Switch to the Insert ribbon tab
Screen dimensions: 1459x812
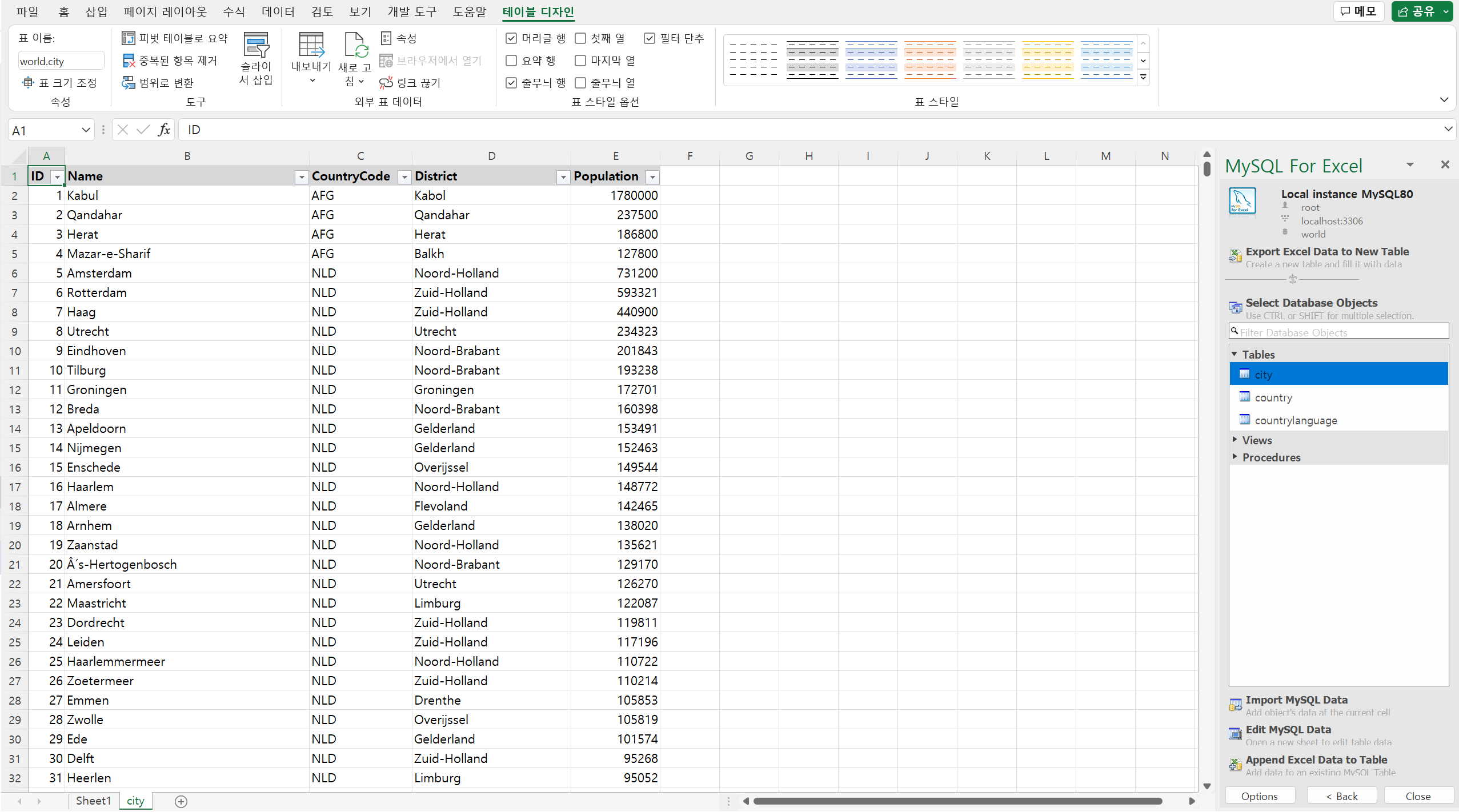(97, 11)
